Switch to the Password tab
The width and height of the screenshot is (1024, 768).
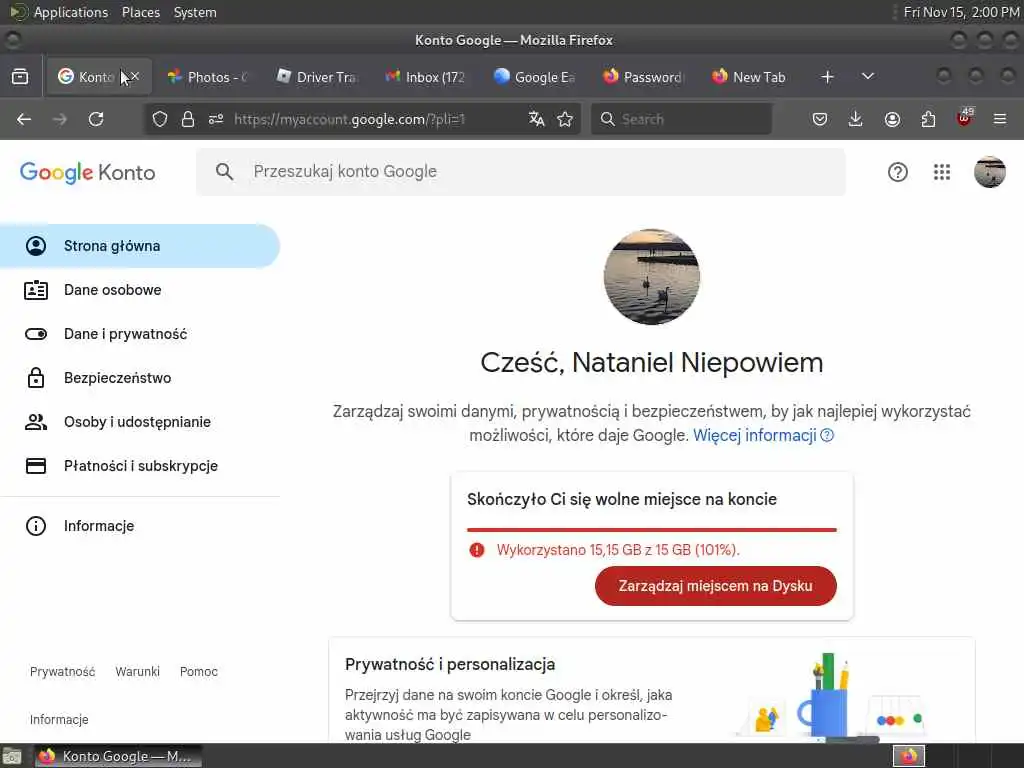point(643,77)
